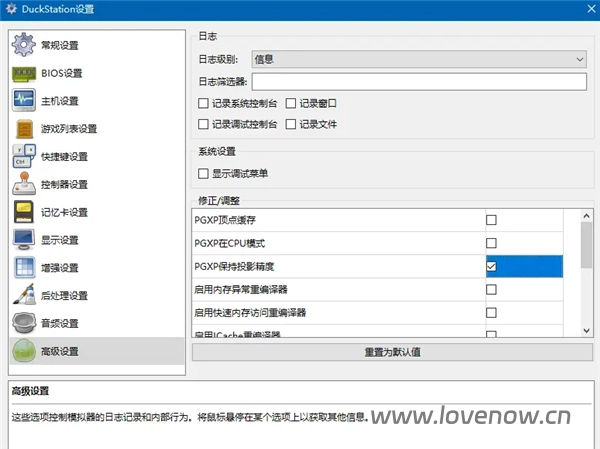Uncheck the PGXP保持投影精度 checkbox
600x449 pixels.
point(491,266)
